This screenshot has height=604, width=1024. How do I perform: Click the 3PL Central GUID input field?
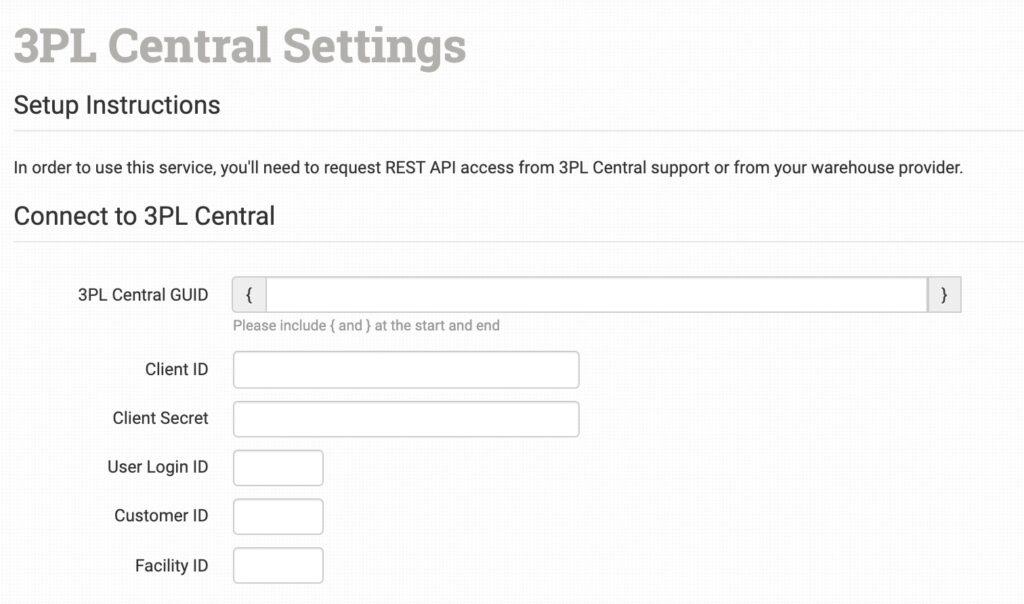click(596, 295)
